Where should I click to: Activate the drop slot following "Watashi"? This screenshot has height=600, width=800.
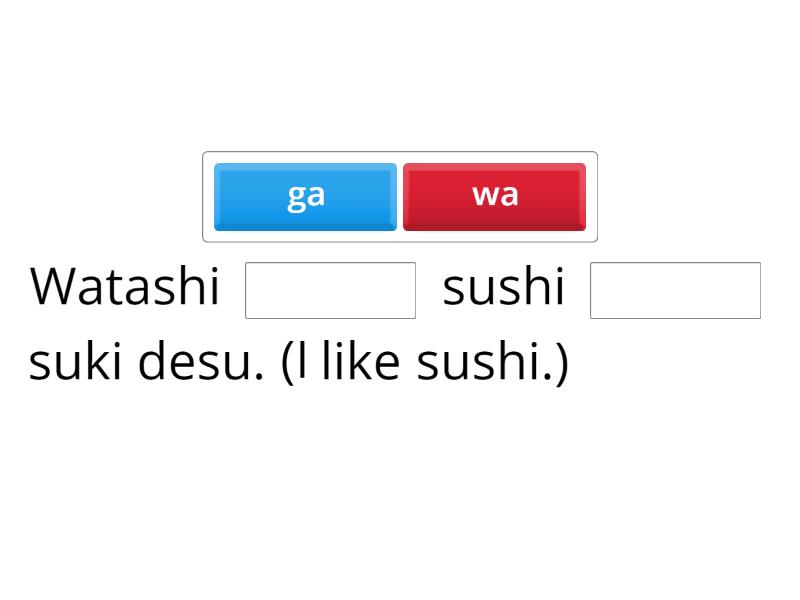(330, 290)
